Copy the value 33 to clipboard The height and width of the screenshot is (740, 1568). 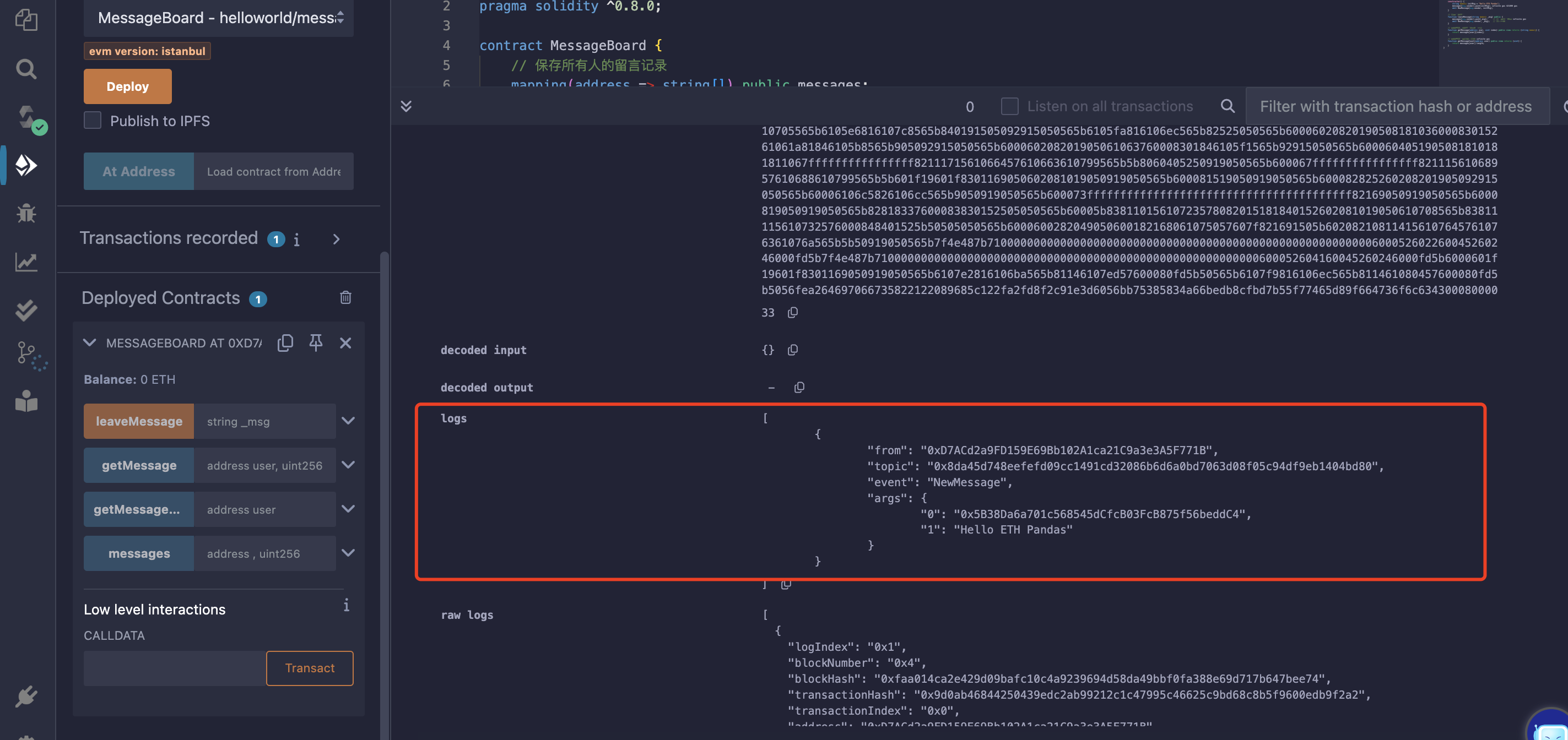pyautogui.click(x=792, y=312)
